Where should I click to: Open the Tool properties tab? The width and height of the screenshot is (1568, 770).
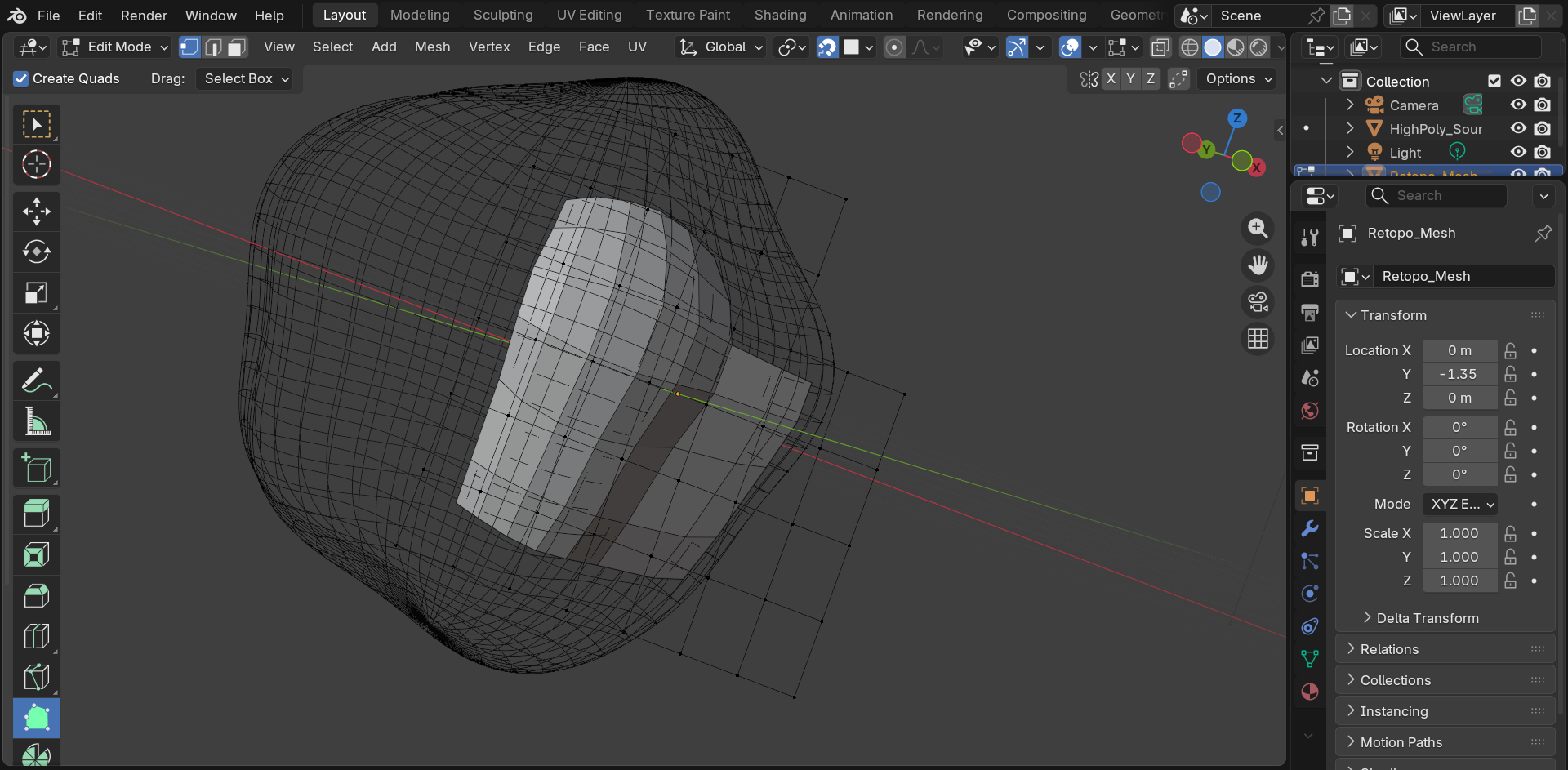(x=1310, y=237)
